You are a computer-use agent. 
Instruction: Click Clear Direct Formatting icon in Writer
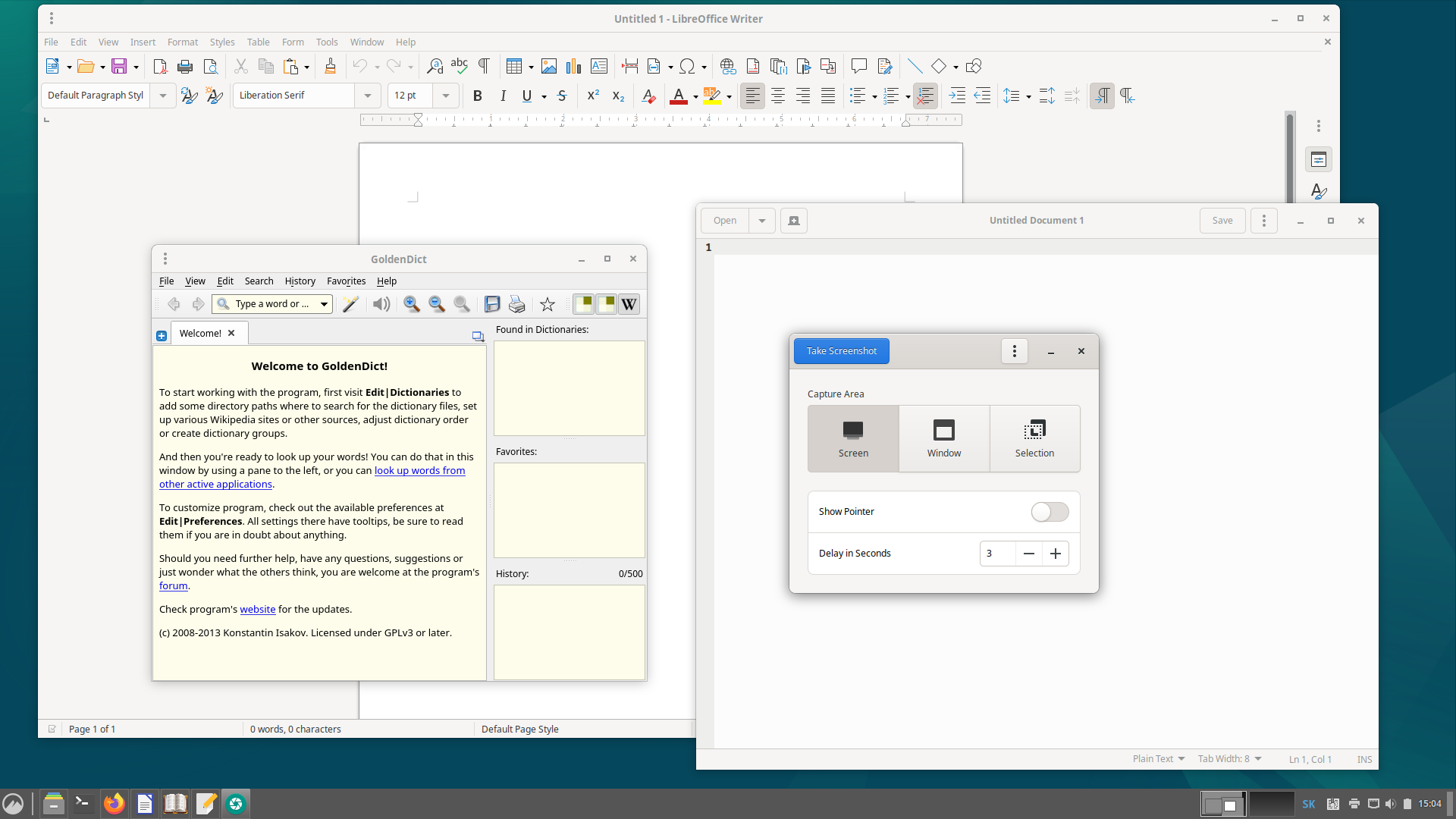pos(648,96)
